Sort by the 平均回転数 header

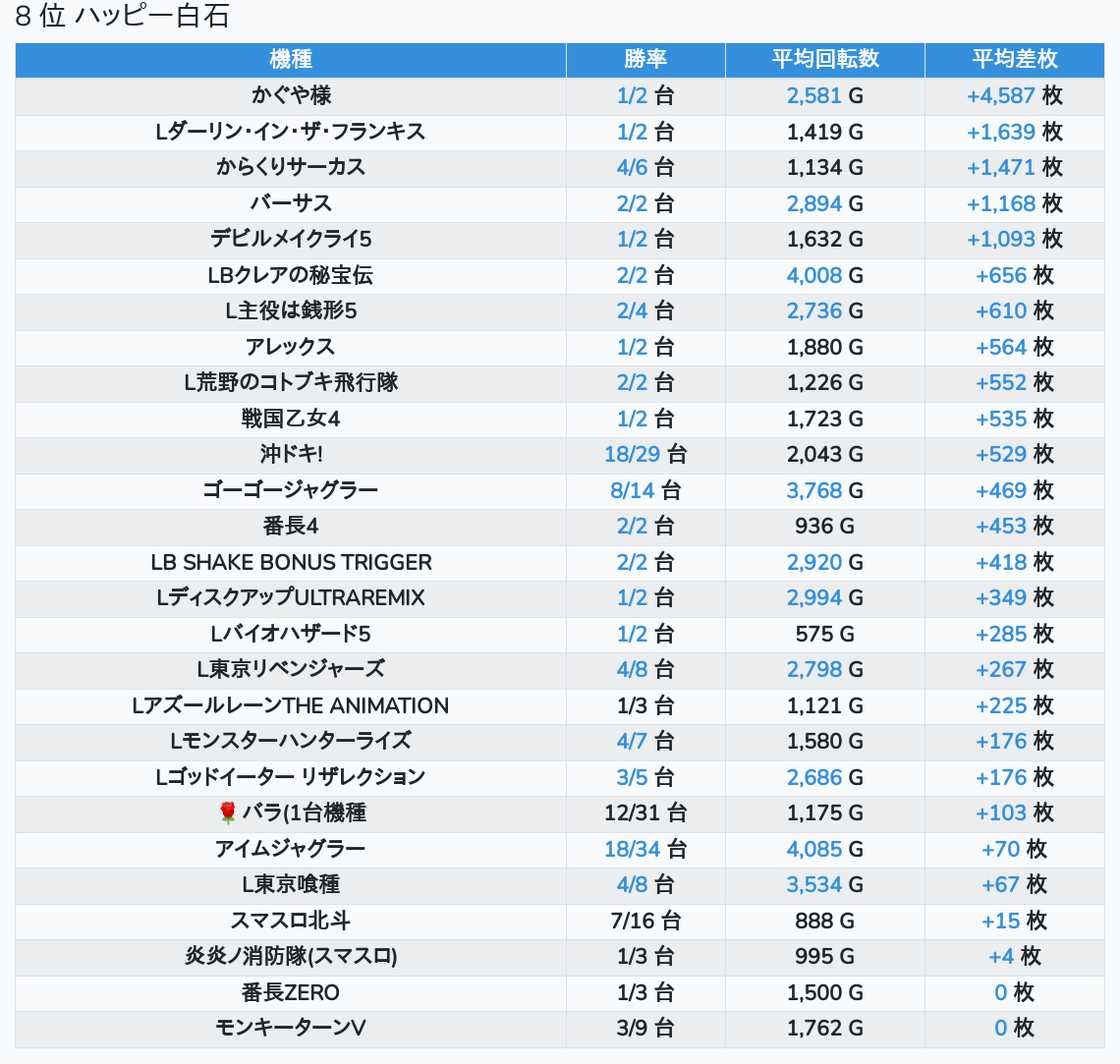point(824,59)
